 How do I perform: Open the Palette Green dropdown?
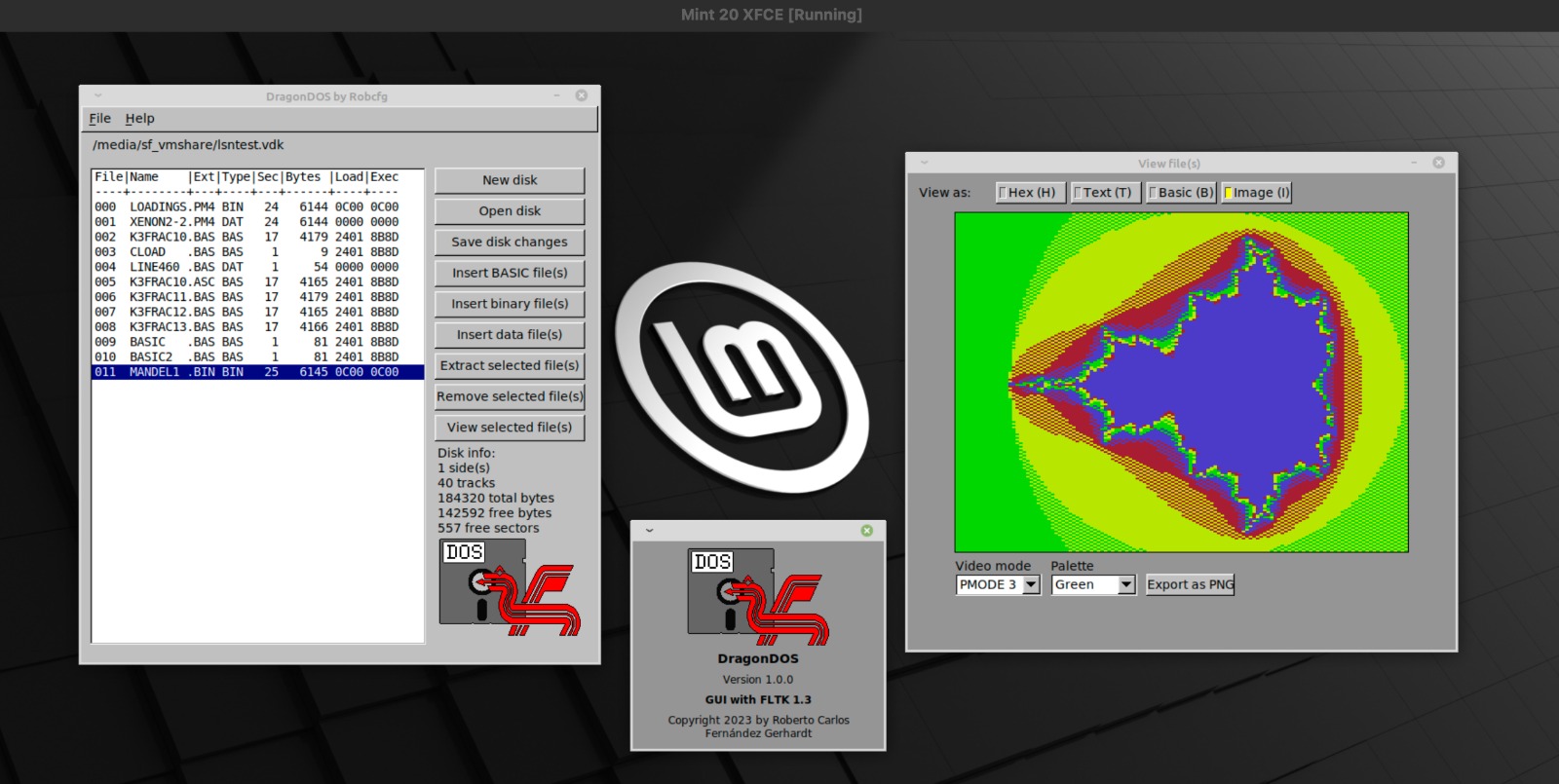[1093, 584]
